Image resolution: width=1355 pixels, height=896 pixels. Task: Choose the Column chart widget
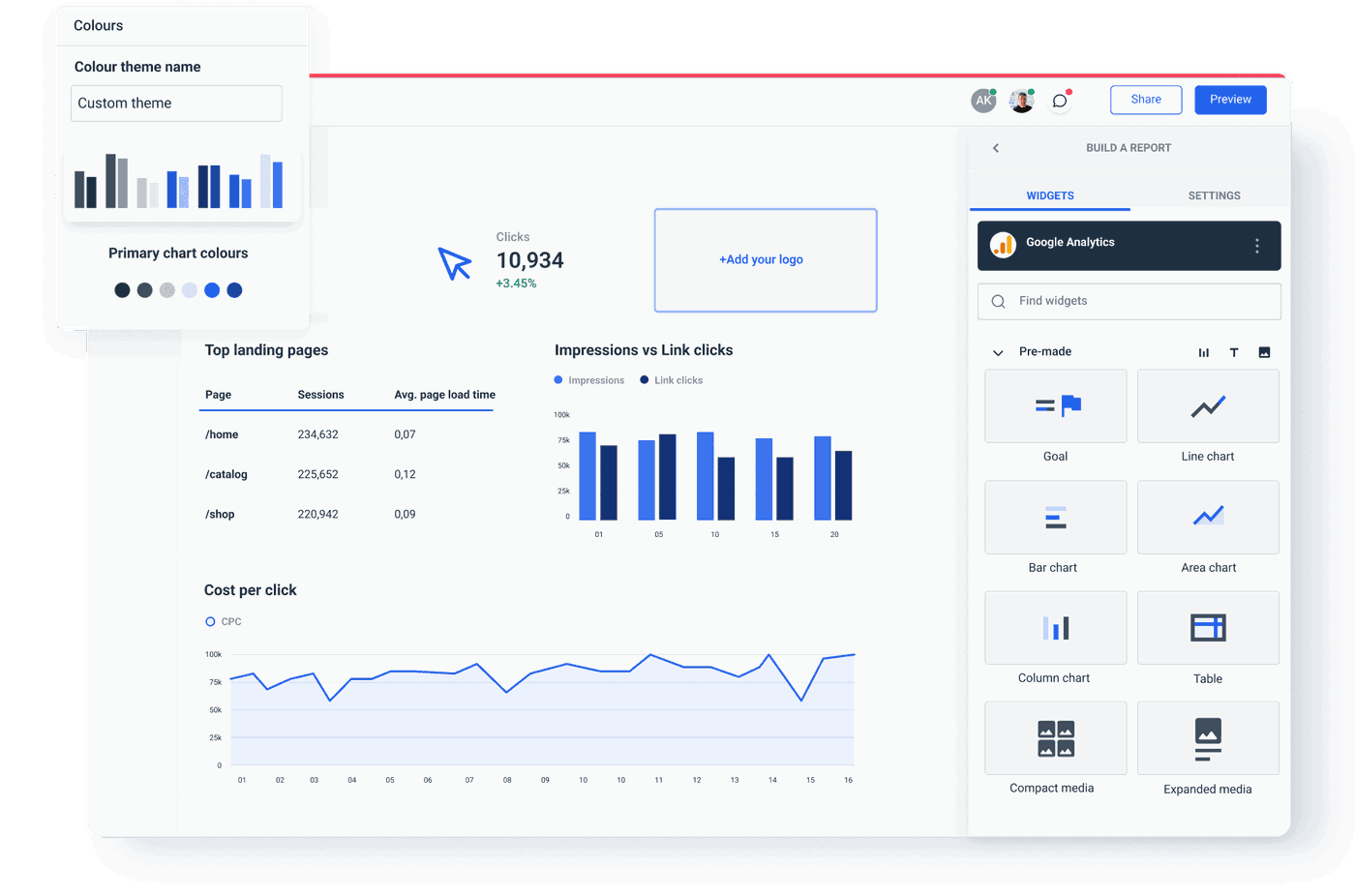1055,627
